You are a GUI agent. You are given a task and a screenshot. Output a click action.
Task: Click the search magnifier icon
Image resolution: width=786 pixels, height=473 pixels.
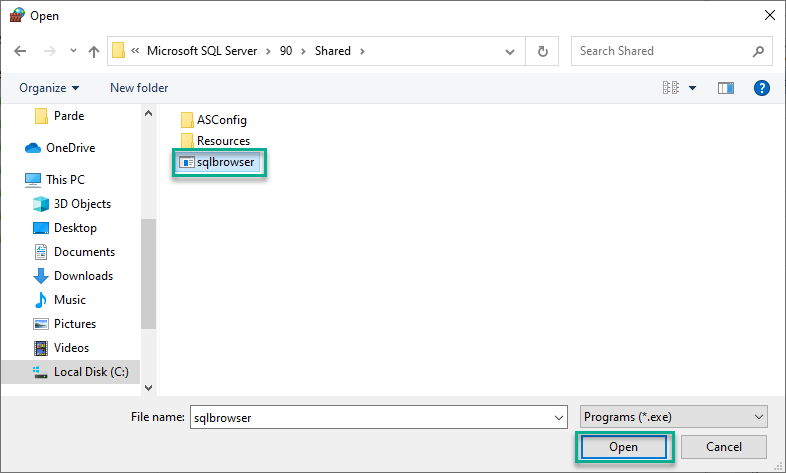[758, 51]
